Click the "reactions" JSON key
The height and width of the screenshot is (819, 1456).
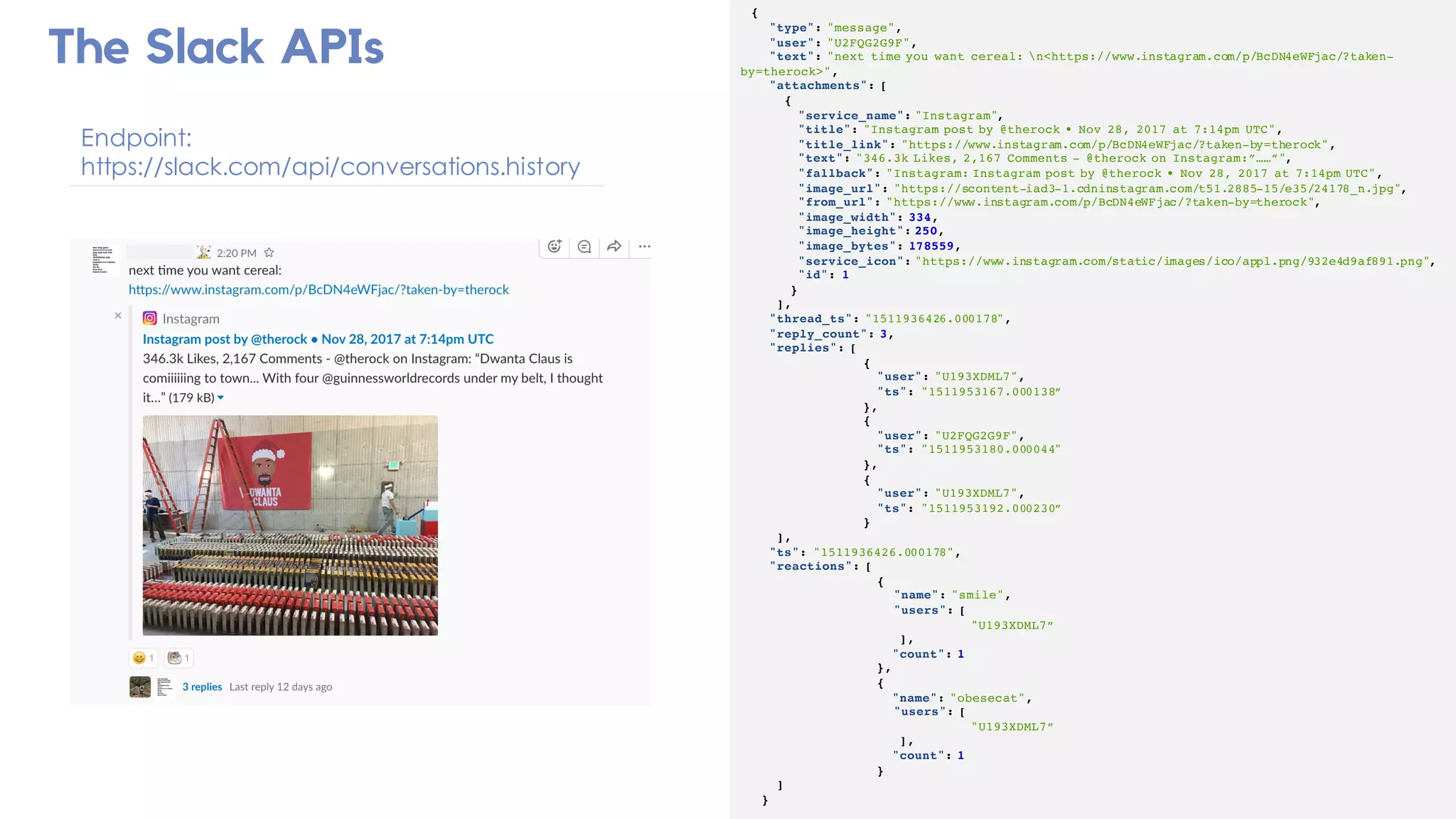tap(810, 566)
